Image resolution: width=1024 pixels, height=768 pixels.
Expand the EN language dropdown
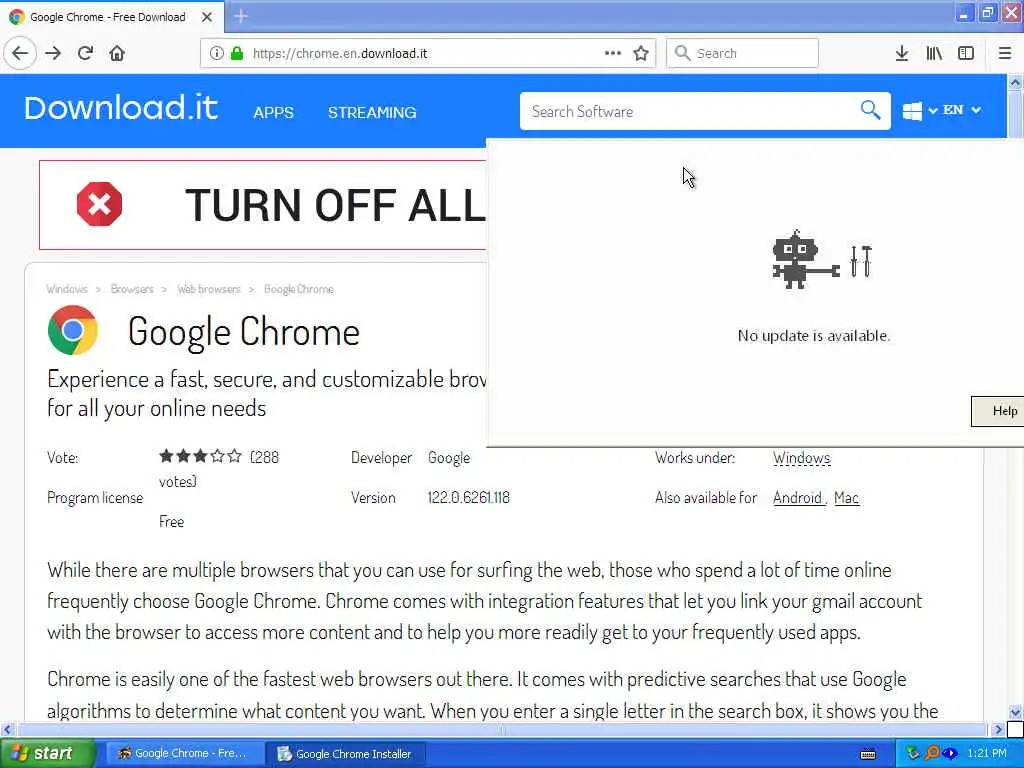click(961, 110)
